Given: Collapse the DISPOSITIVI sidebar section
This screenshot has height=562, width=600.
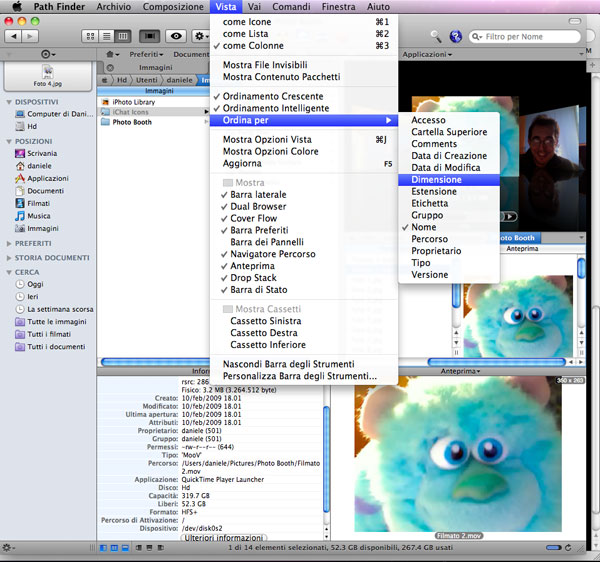Looking at the screenshot, I should tap(9, 102).
